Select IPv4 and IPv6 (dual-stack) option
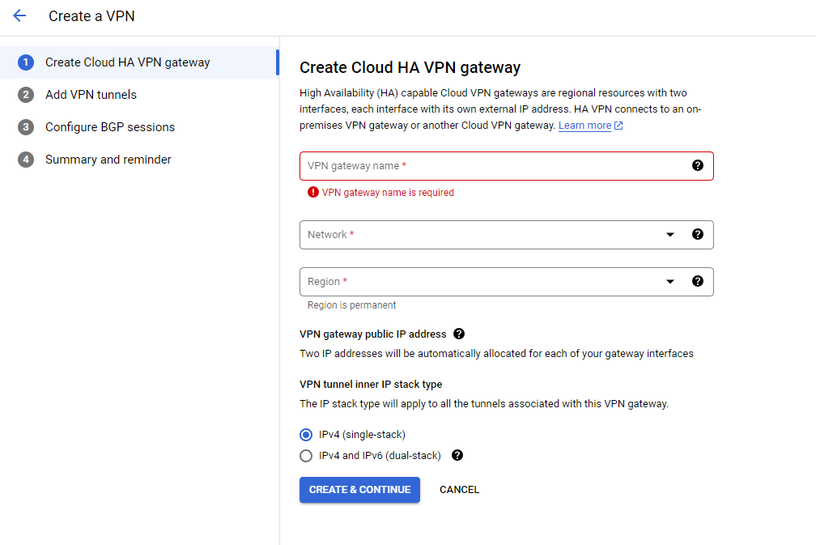Image resolution: width=816 pixels, height=545 pixels. click(x=306, y=456)
